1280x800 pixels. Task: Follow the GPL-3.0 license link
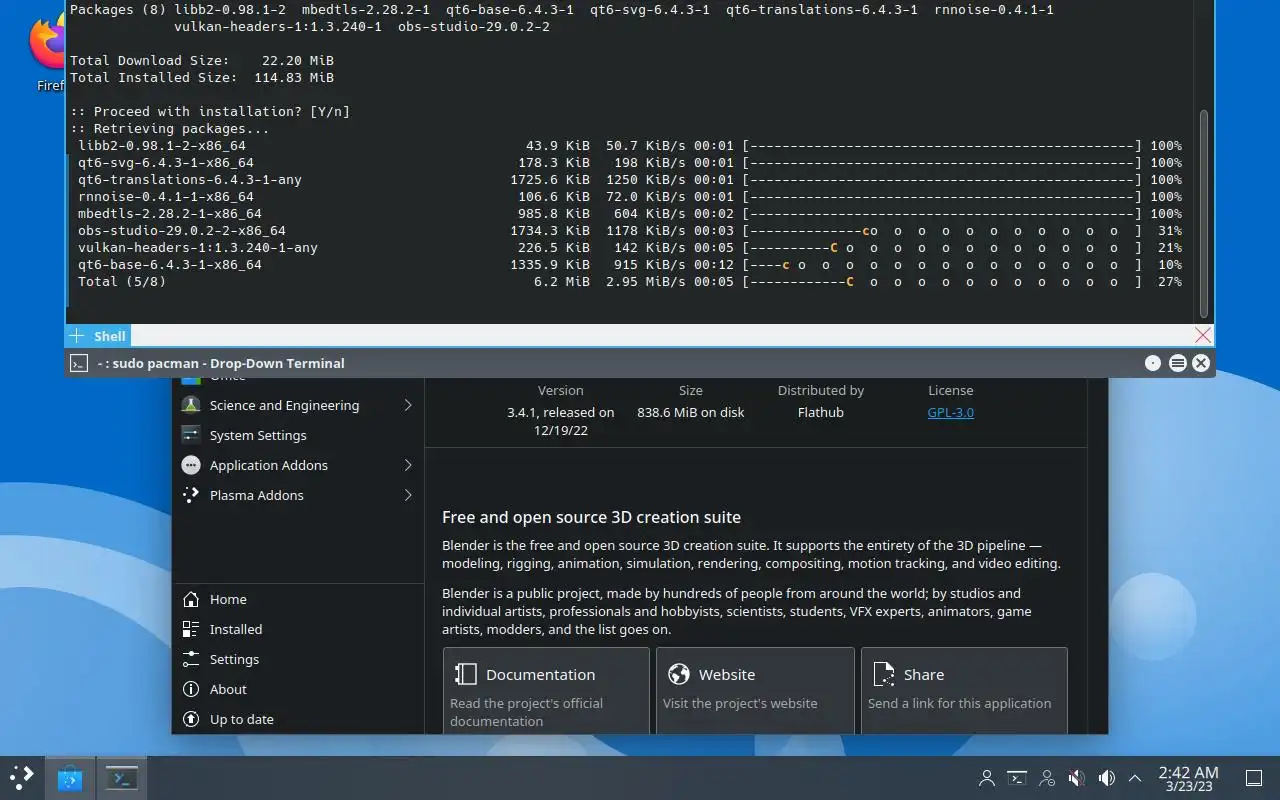pyautogui.click(x=950, y=412)
